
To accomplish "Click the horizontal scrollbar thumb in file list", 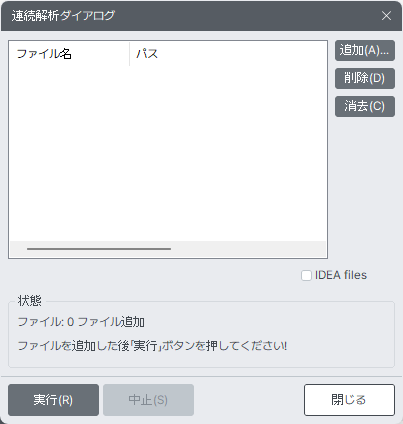I will tap(99, 249).
